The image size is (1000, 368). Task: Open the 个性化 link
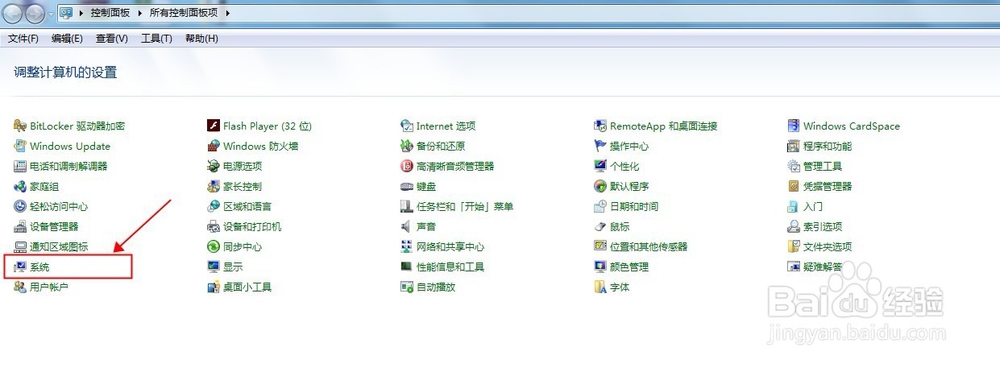pyautogui.click(x=624, y=166)
